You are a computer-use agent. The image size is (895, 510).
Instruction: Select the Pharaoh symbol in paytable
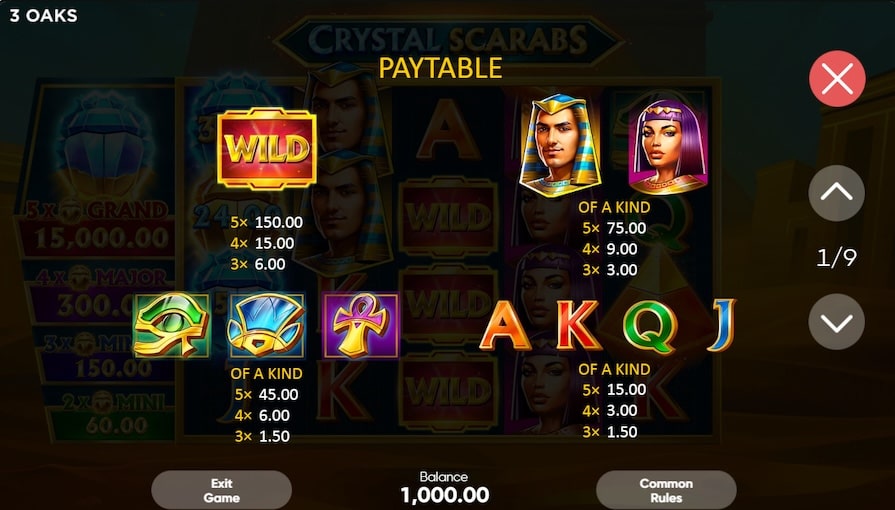click(x=559, y=145)
